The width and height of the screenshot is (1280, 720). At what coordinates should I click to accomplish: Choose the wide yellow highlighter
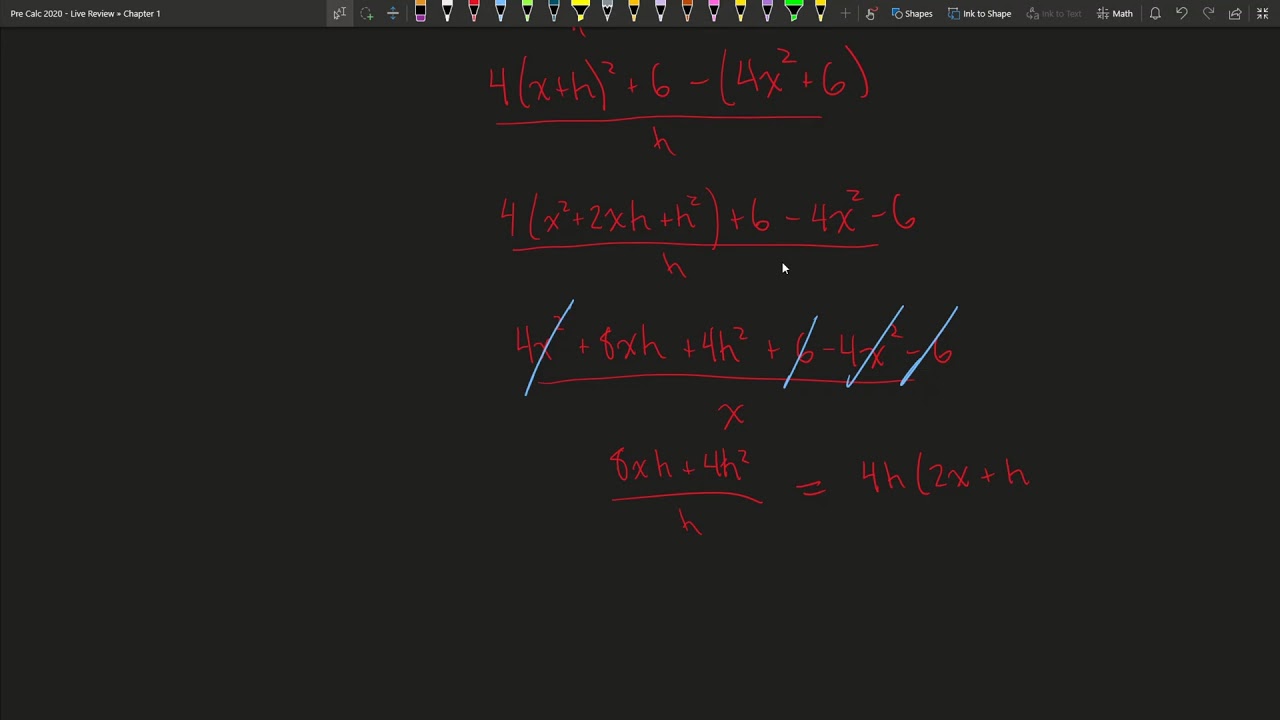[580, 13]
